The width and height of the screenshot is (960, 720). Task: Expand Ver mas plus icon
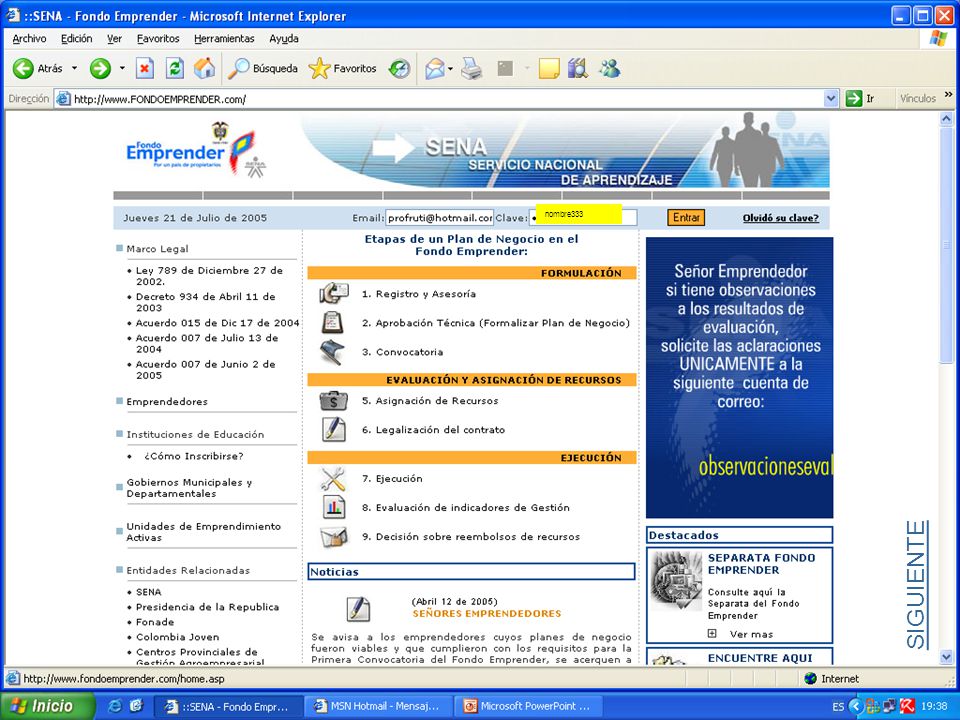[712, 634]
